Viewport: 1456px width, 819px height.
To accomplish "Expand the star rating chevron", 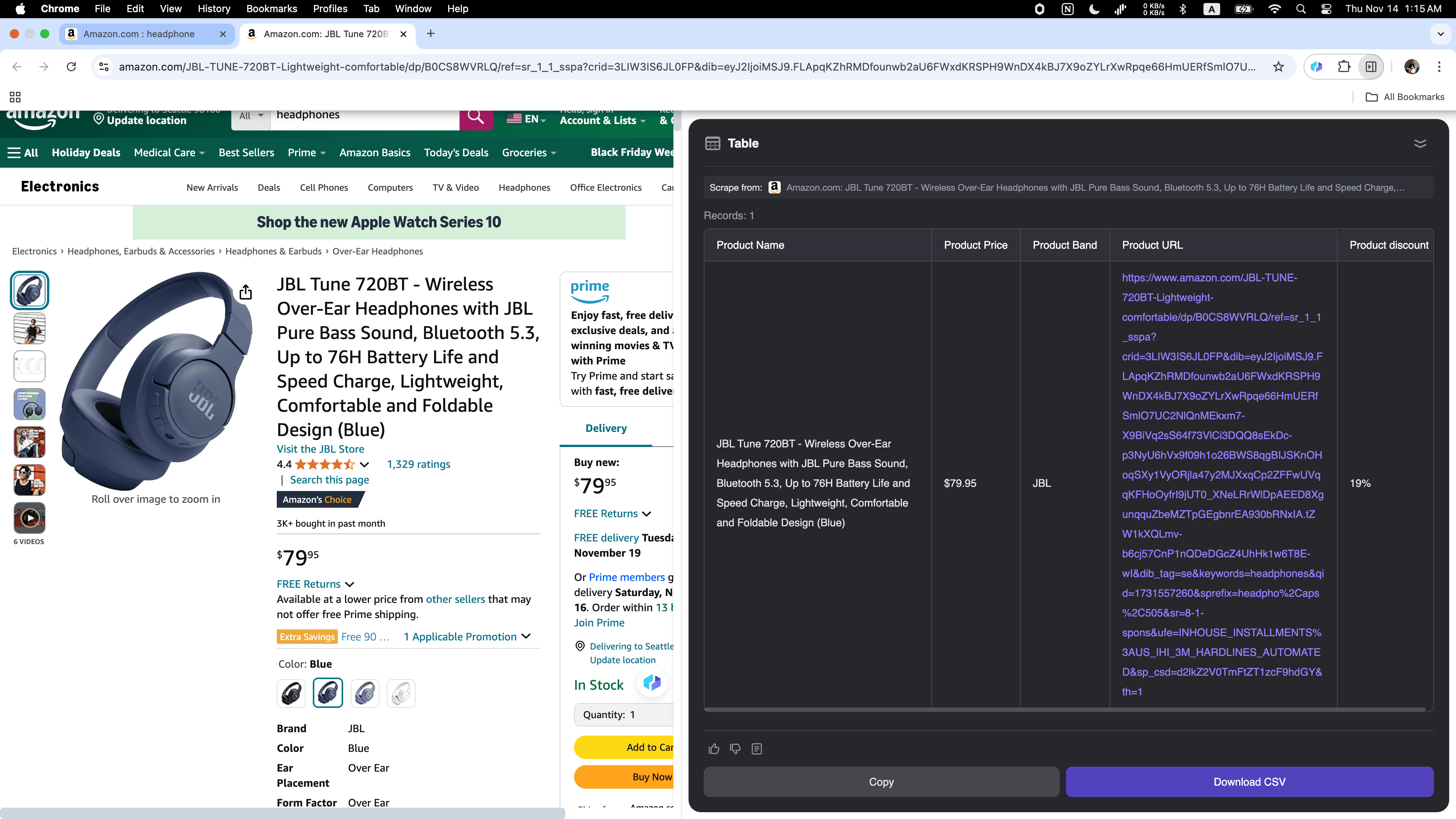I will [364, 464].
